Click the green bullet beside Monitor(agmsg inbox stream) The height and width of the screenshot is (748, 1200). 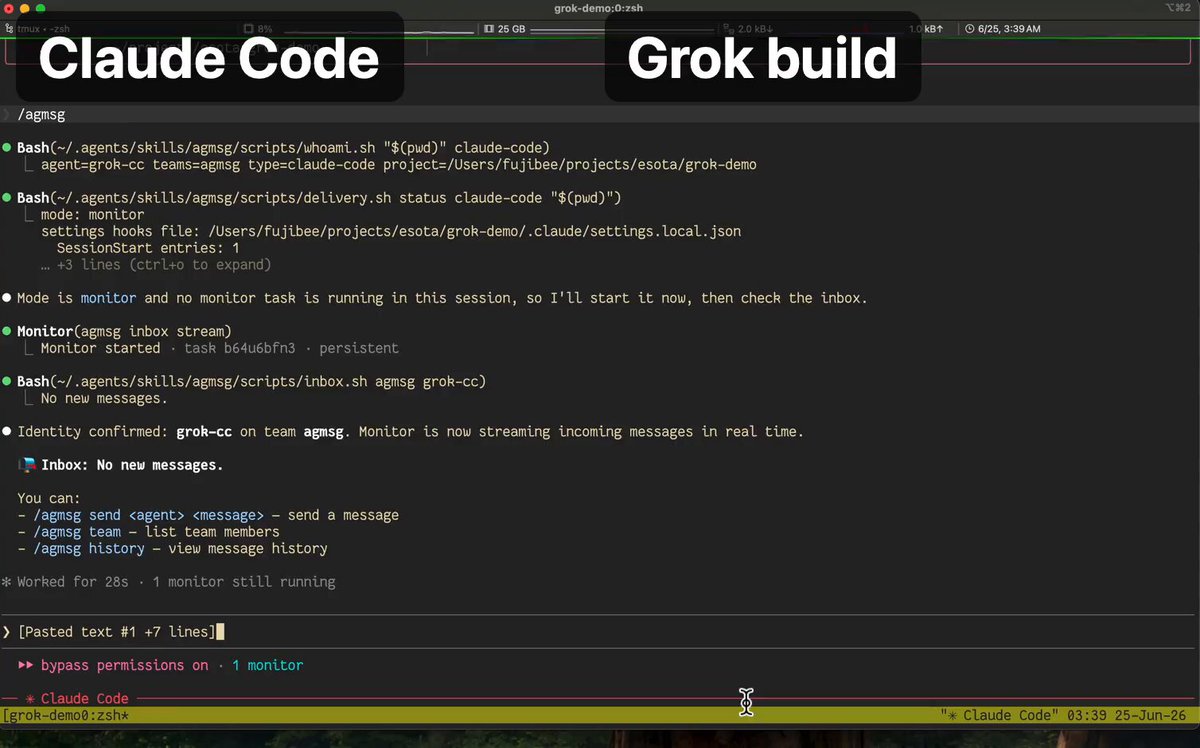coord(7,331)
